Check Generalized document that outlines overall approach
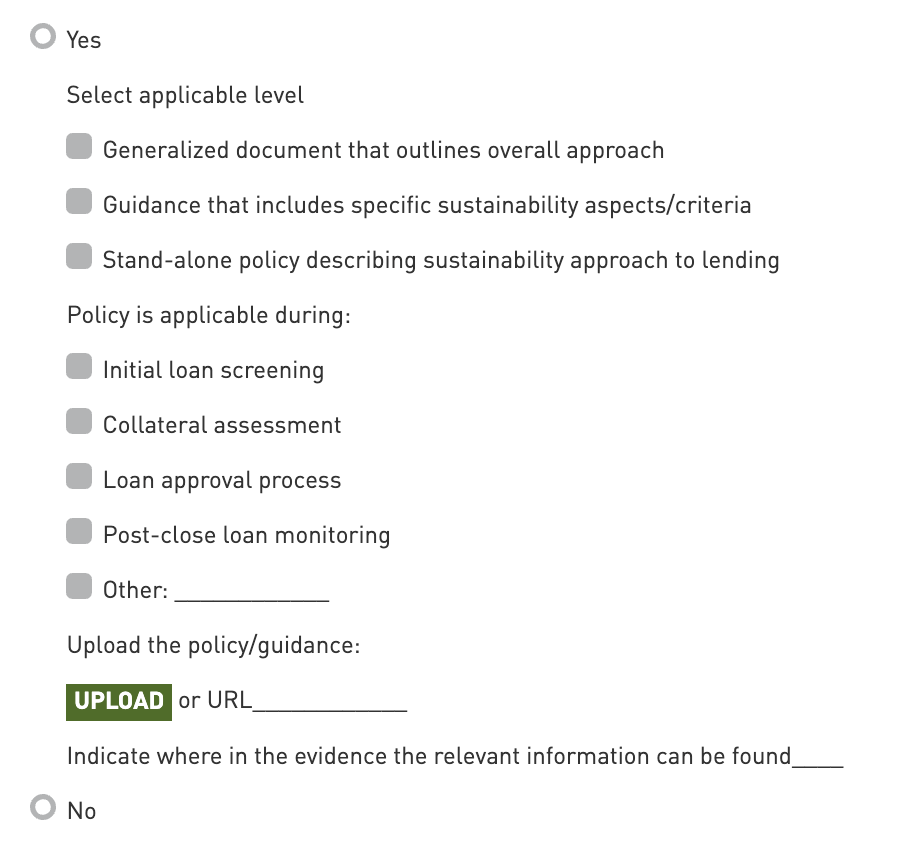This screenshot has height=848, width=908. pyautogui.click(x=80, y=148)
